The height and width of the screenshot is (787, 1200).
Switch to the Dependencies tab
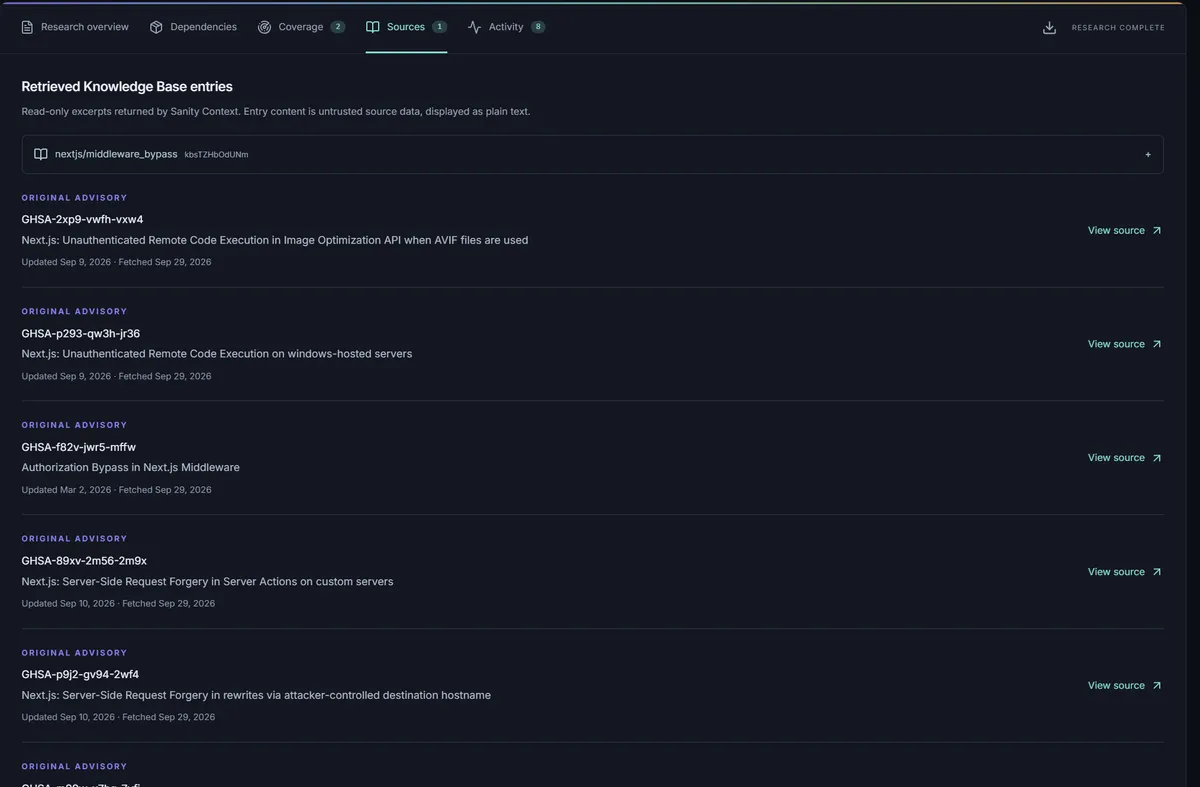click(193, 27)
